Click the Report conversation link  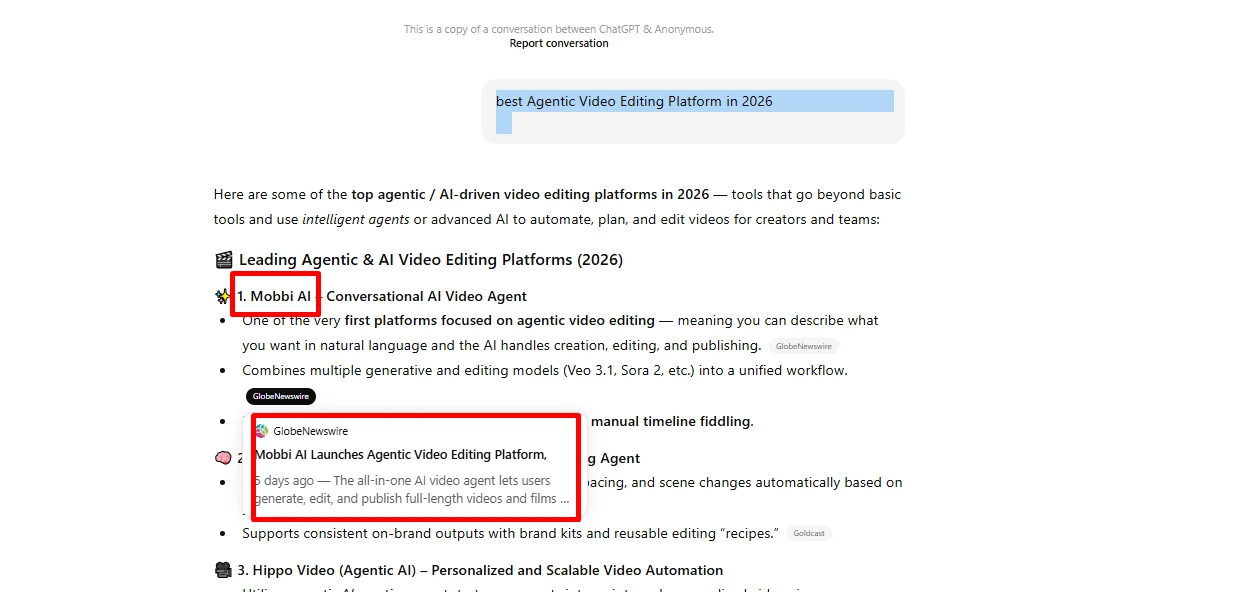[x=558, y=43]
